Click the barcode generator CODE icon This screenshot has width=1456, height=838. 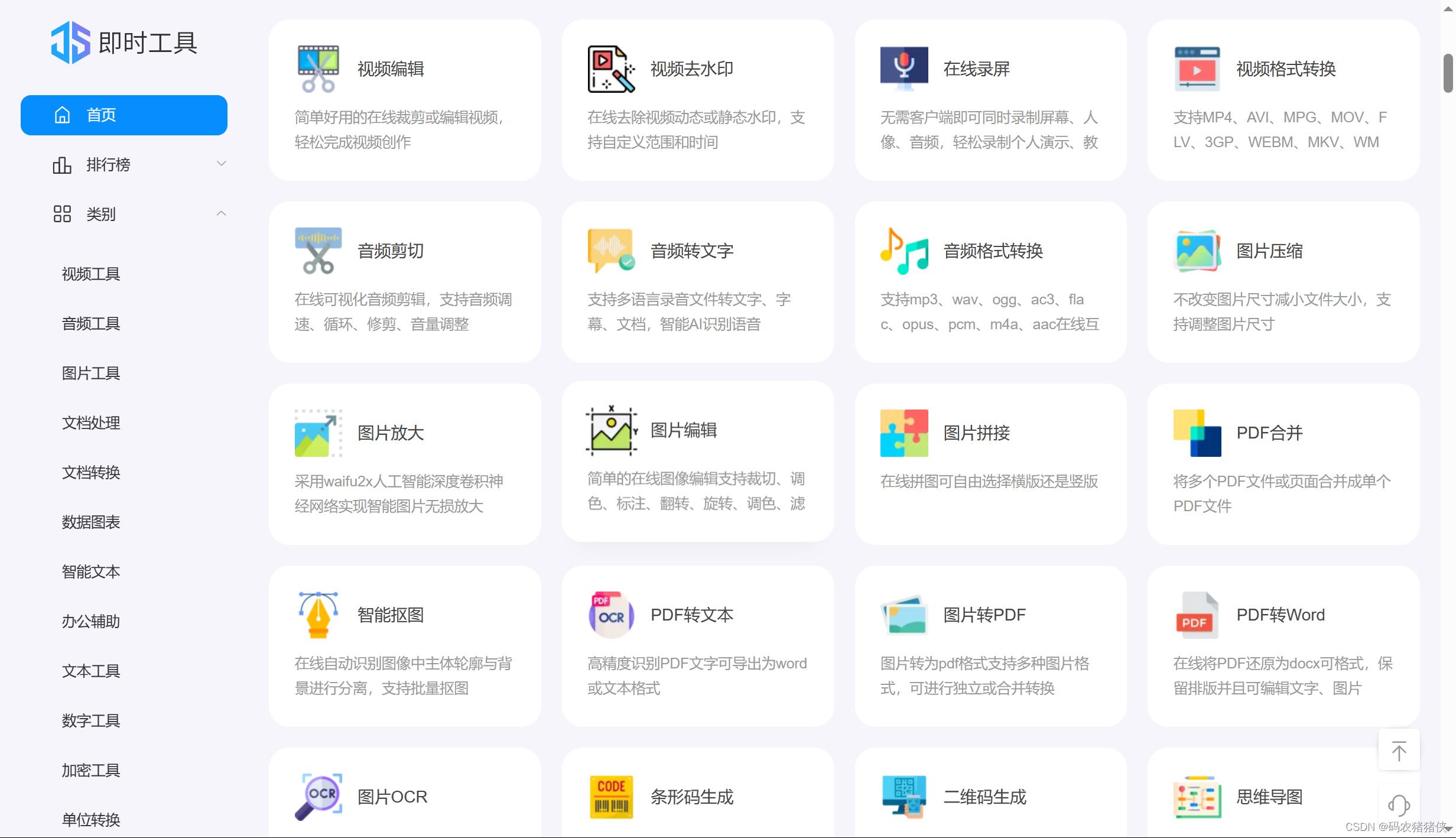tap(611, 797)
